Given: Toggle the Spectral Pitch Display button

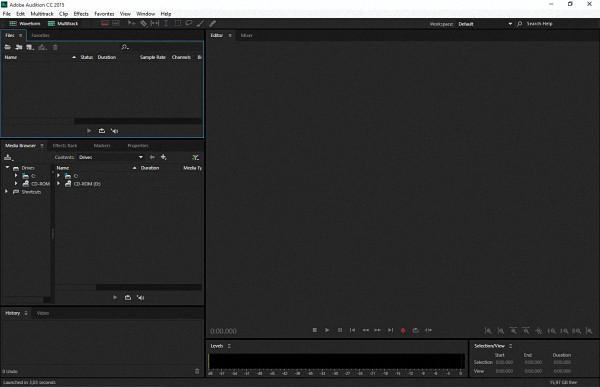Looking at the screenshot, I should click(116, 23).
